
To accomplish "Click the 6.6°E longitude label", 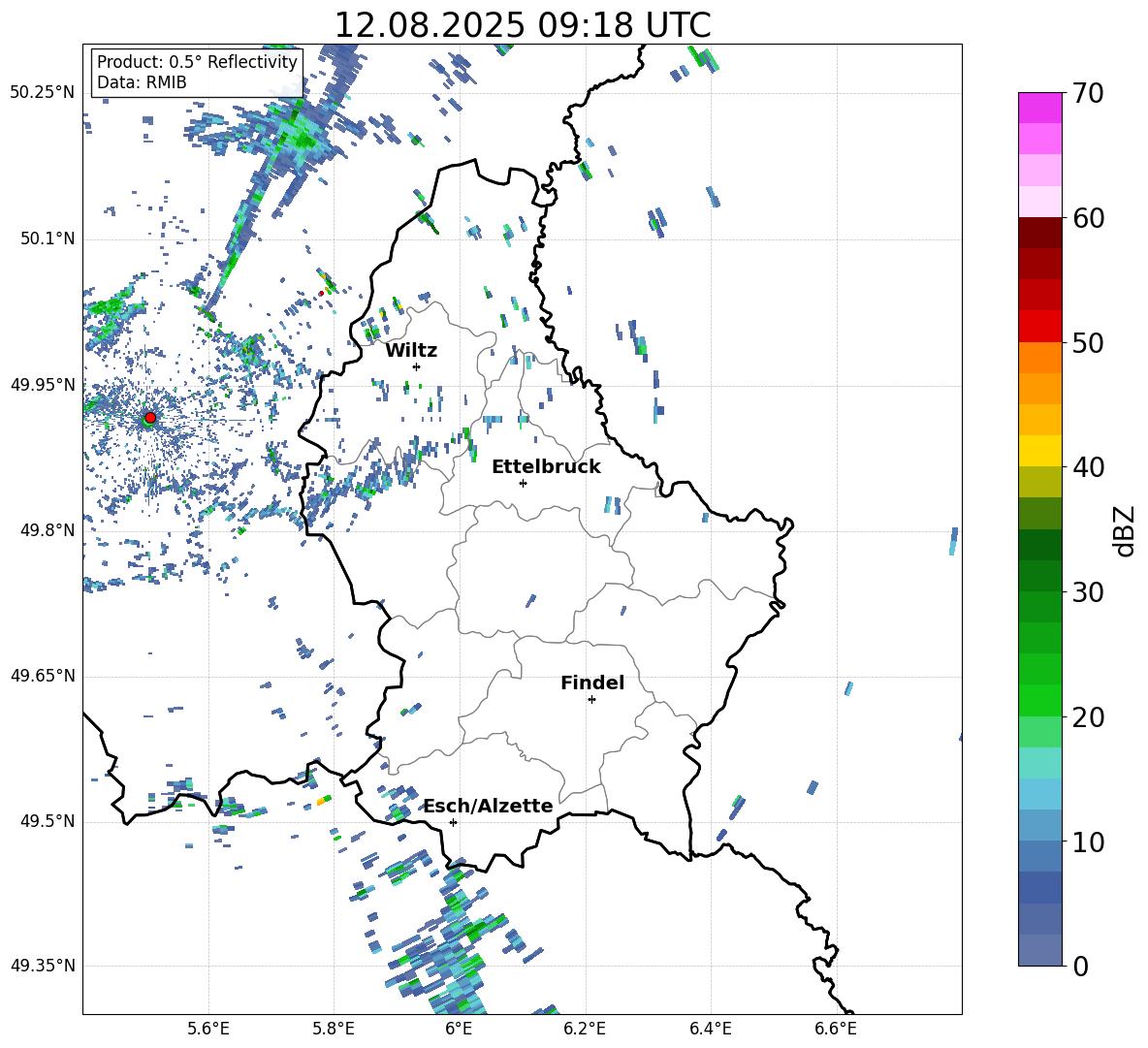I will pos(836,1030).
